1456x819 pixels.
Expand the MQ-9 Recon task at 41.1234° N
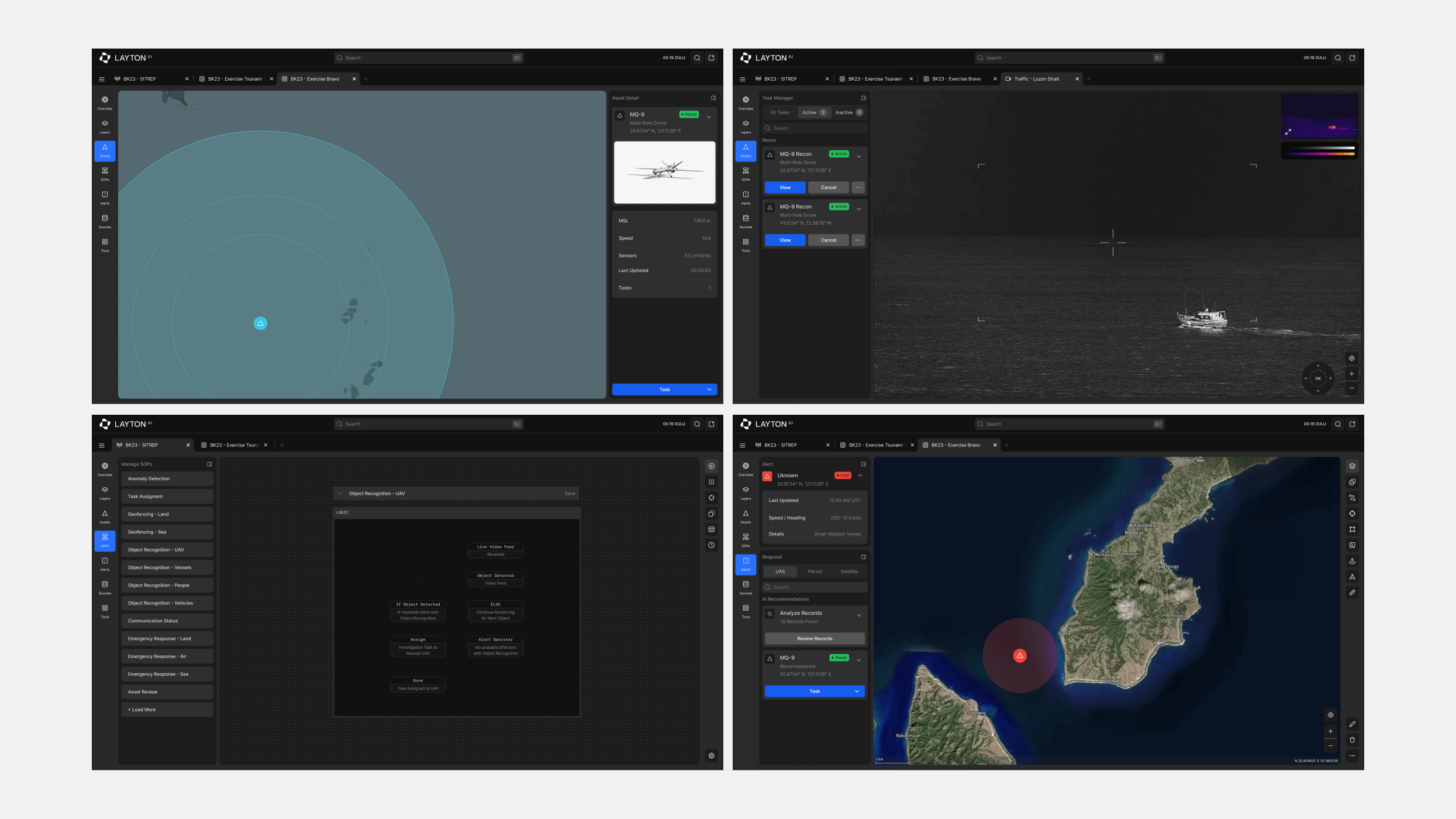(x=858, y=209)
